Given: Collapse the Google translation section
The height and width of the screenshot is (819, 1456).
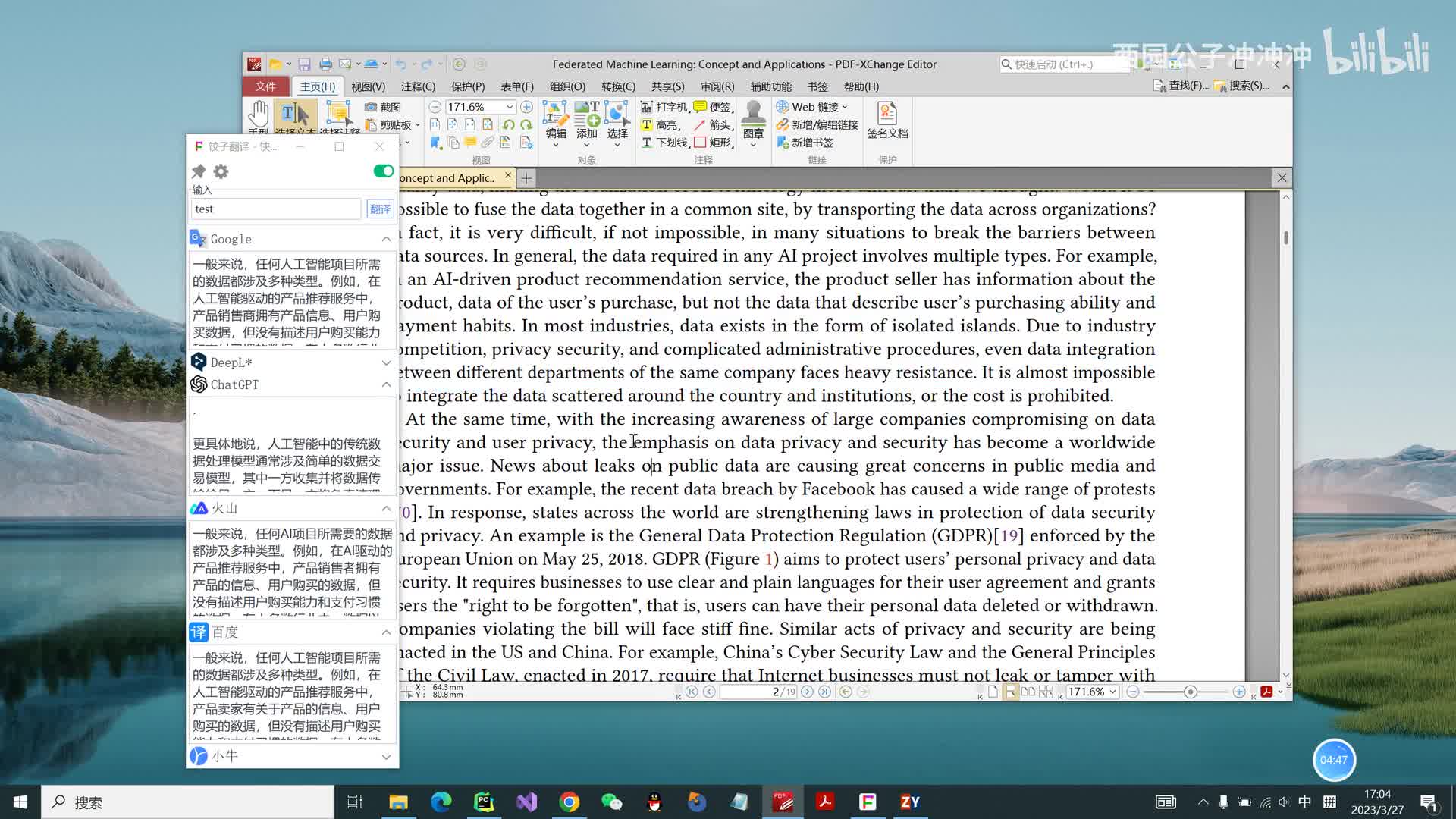Looking at the screenshot, I should [386, 239].
